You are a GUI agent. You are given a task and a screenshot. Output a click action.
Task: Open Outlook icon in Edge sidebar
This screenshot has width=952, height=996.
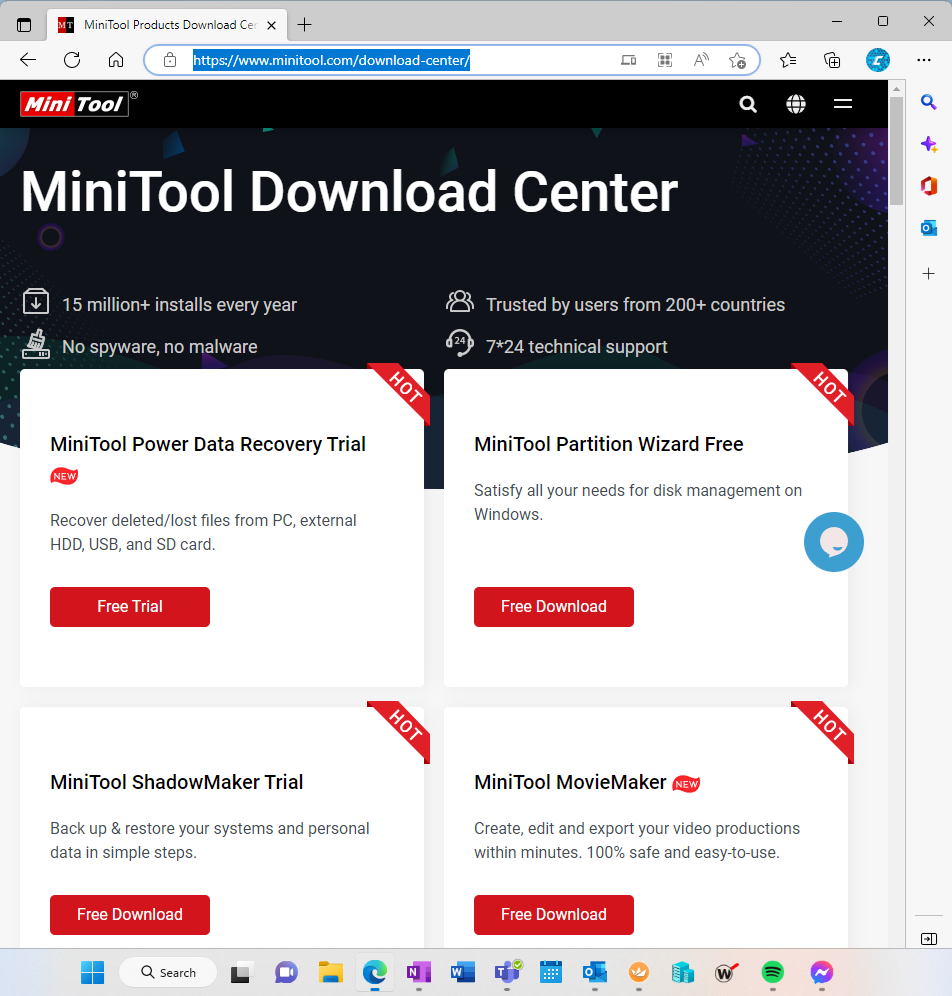click(x=929, y=228)
